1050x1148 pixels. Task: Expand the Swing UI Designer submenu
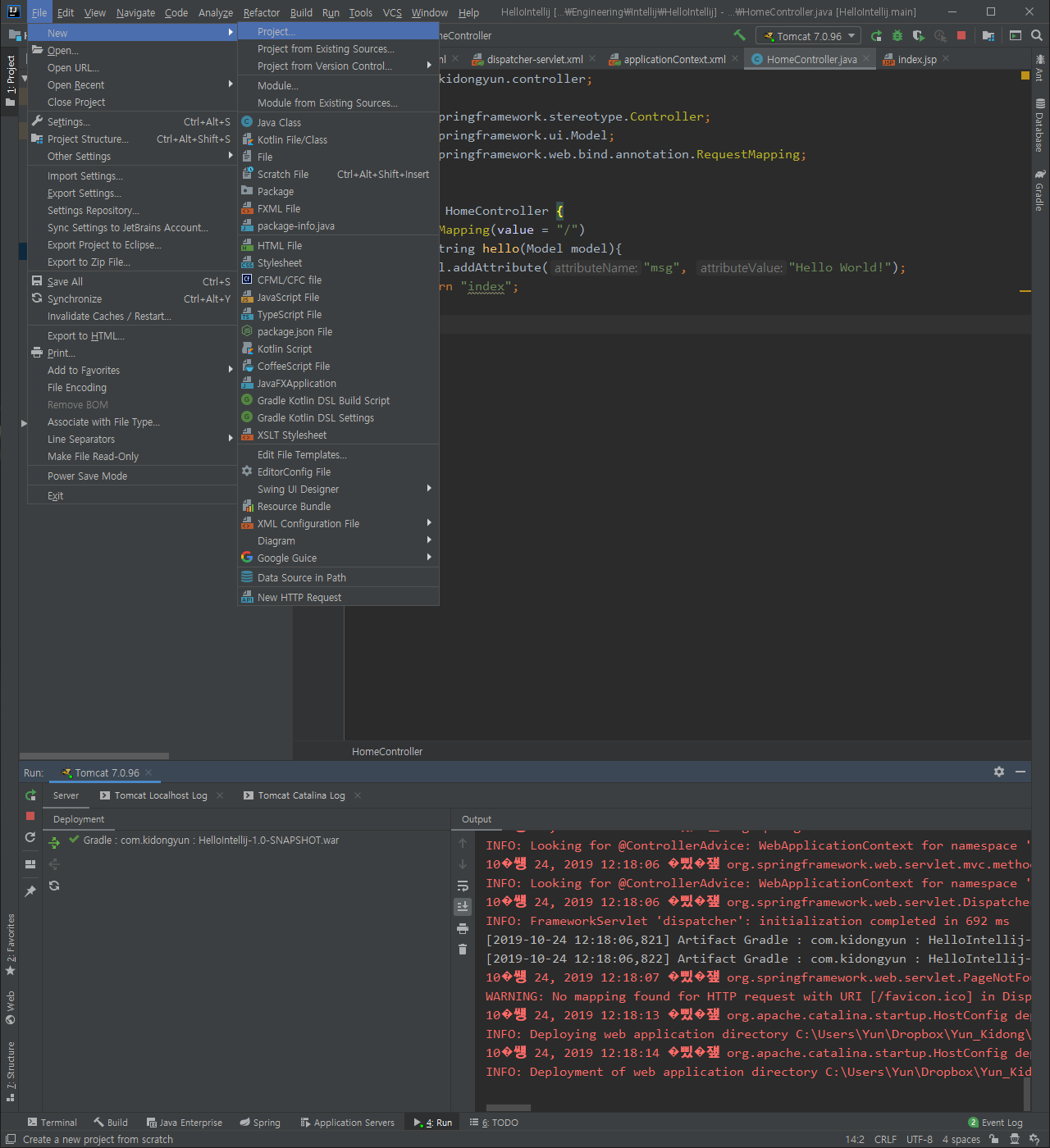[x=338, y=489]
